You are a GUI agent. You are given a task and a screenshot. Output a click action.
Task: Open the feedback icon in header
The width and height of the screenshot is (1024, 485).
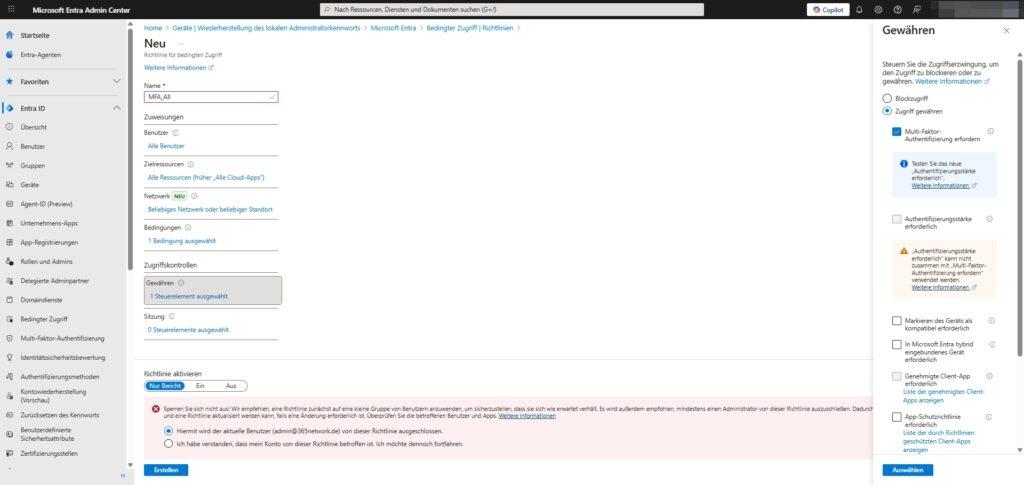917,10
